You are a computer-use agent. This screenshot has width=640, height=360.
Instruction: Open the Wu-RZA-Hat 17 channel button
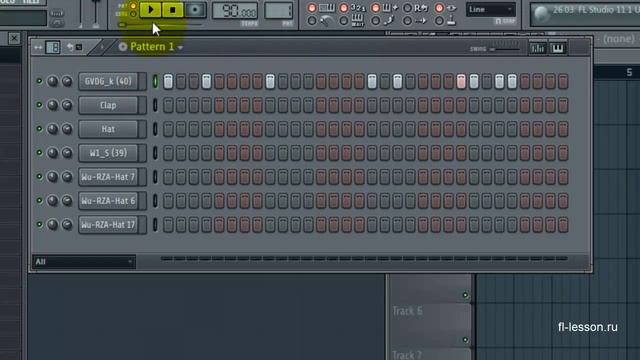coord(108,224)
